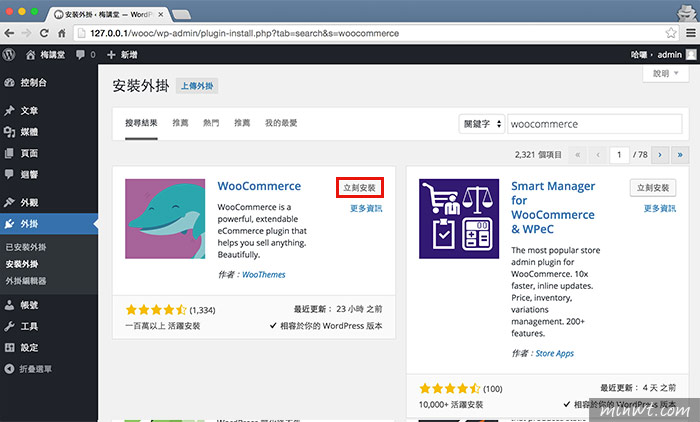700x422 pixels.
Task: Expand the 說明 help dropdown
Action: click(x=666, y=74)
